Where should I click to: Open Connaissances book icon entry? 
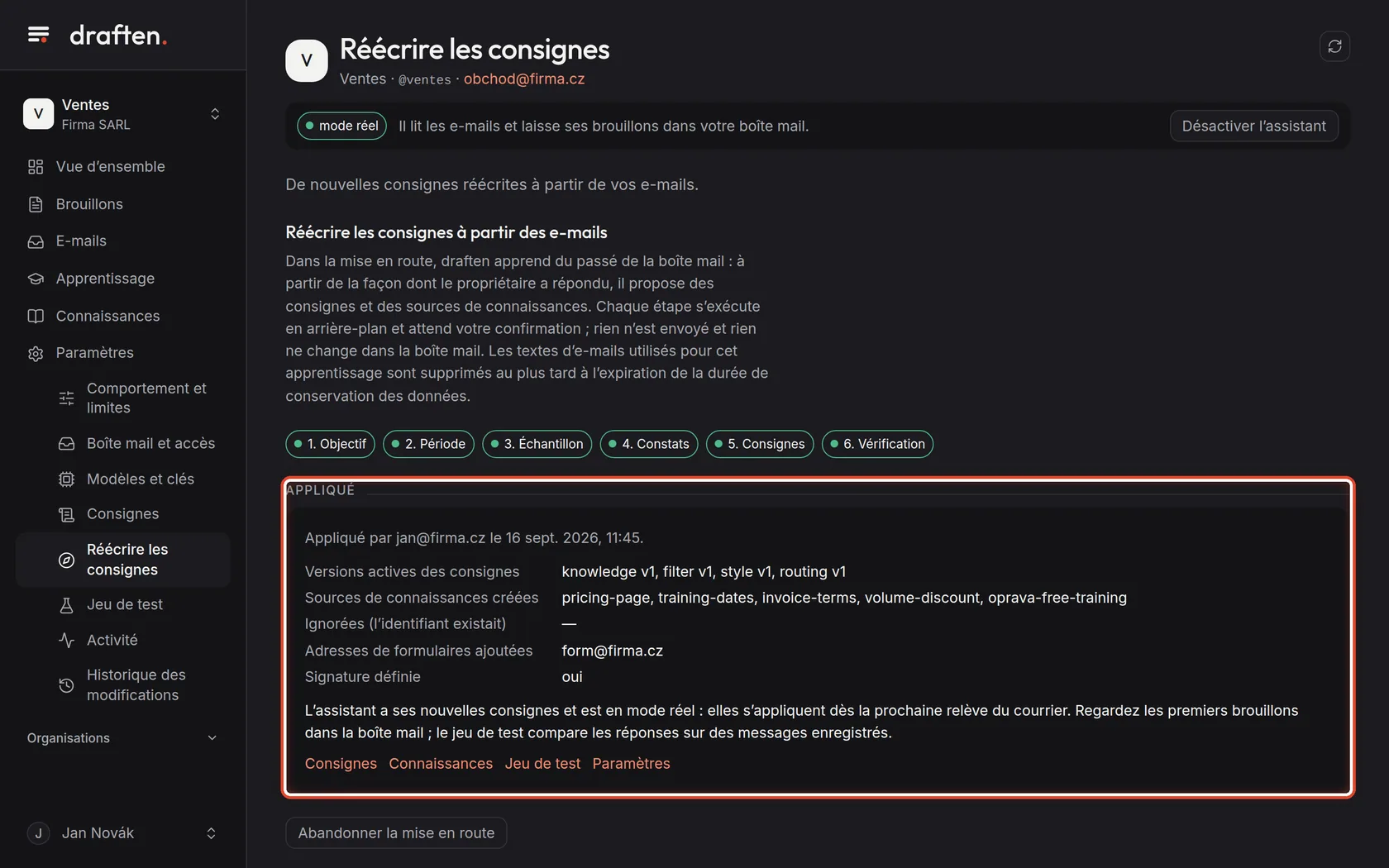36,316
